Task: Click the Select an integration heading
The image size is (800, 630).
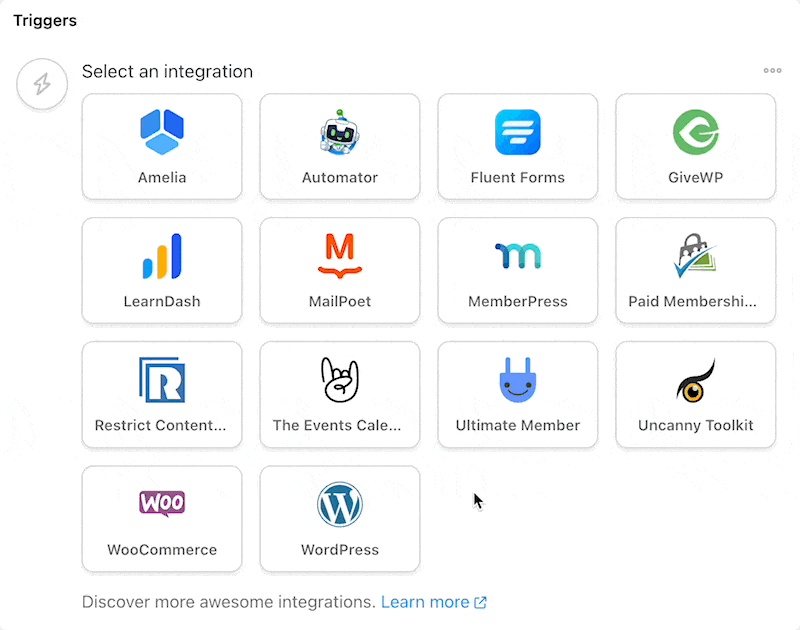Action: (167, 71)
